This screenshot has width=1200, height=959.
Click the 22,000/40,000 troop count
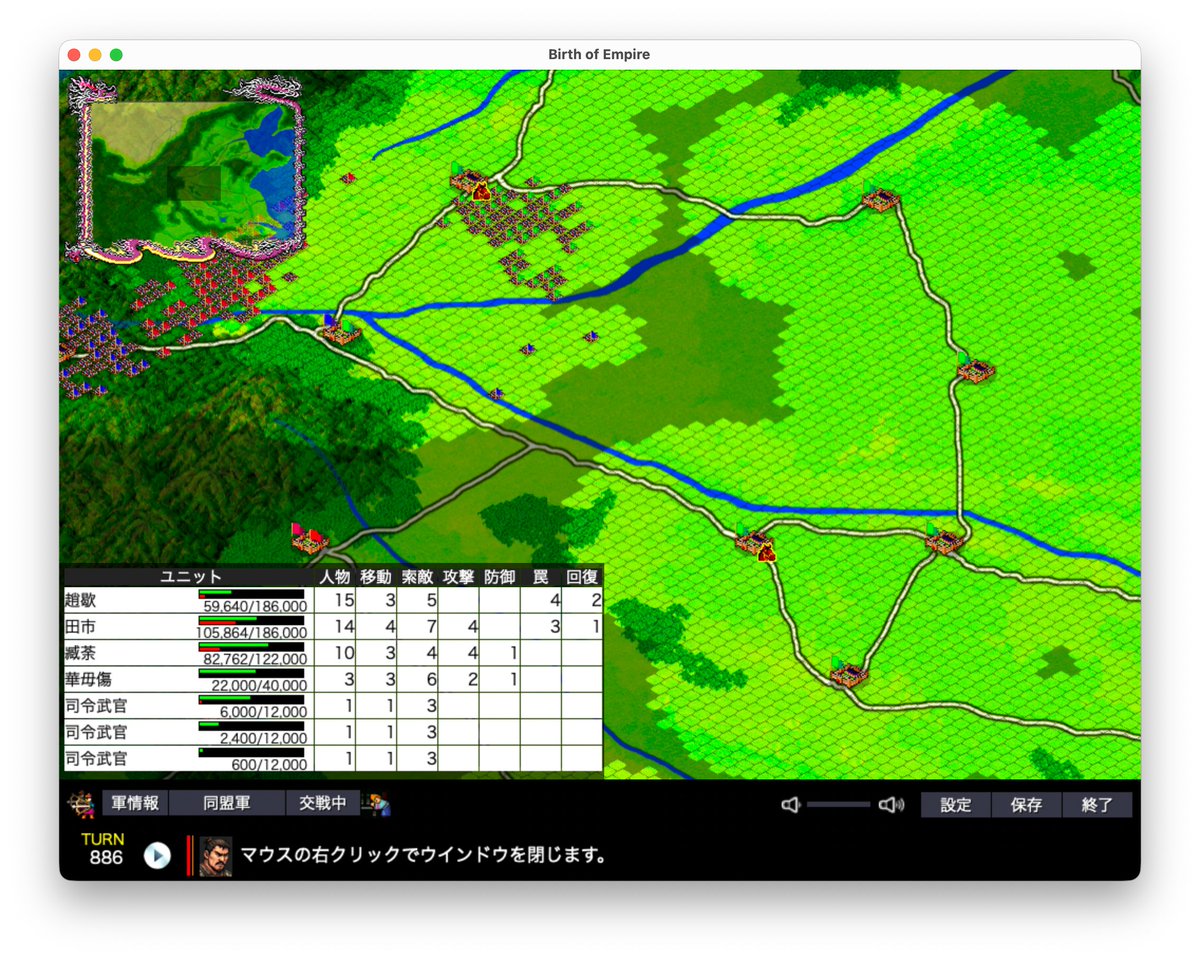click(259, 685)
